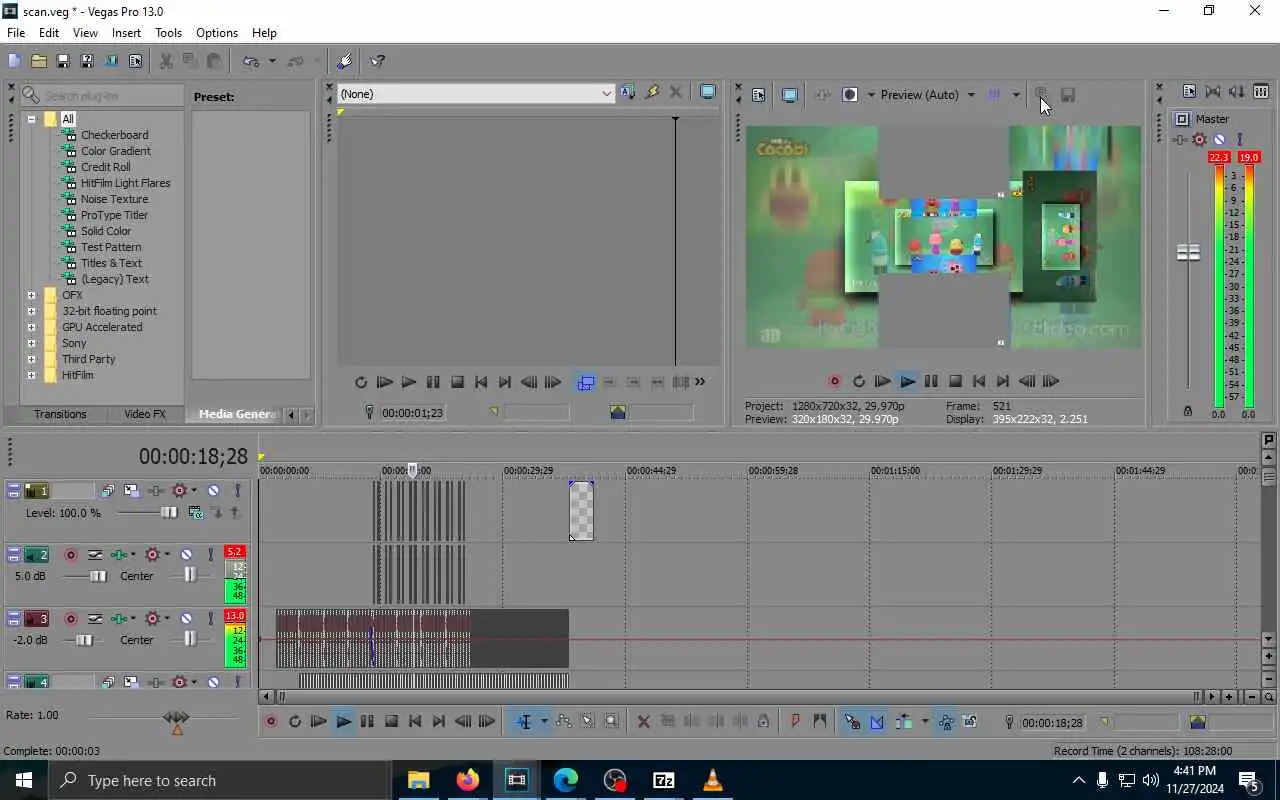The width and height of the screenshot is (1280, 800).
Task: Select the Checkerboard generator
Action: (114, 135)
